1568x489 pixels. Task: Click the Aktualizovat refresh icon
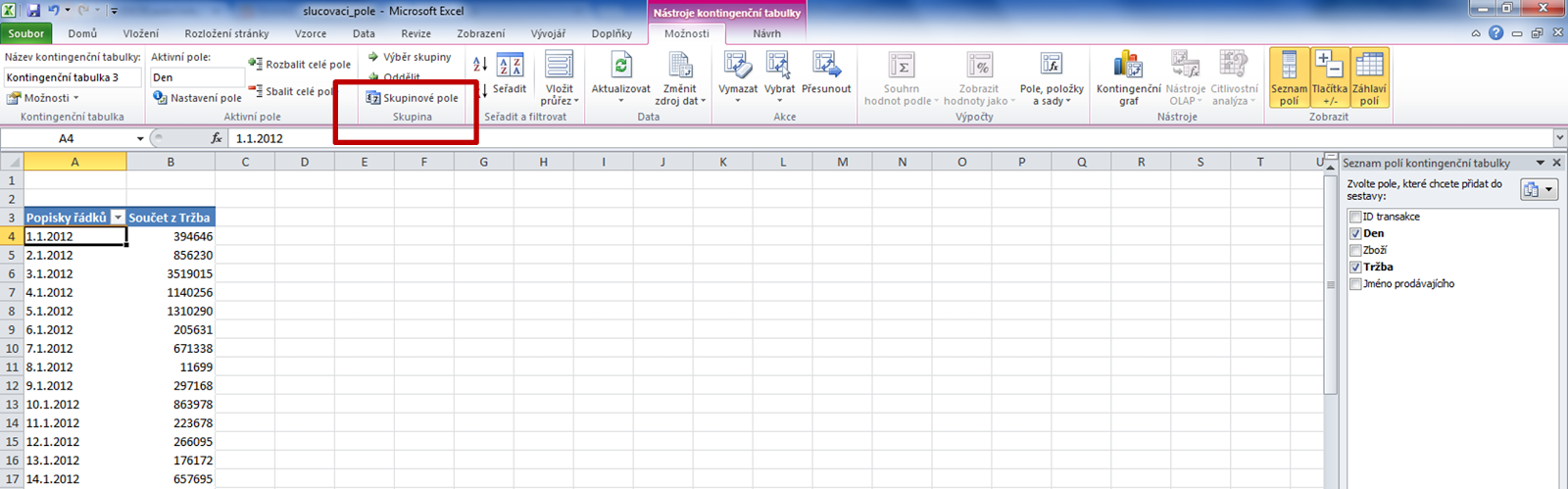click(x=620, y=67)
